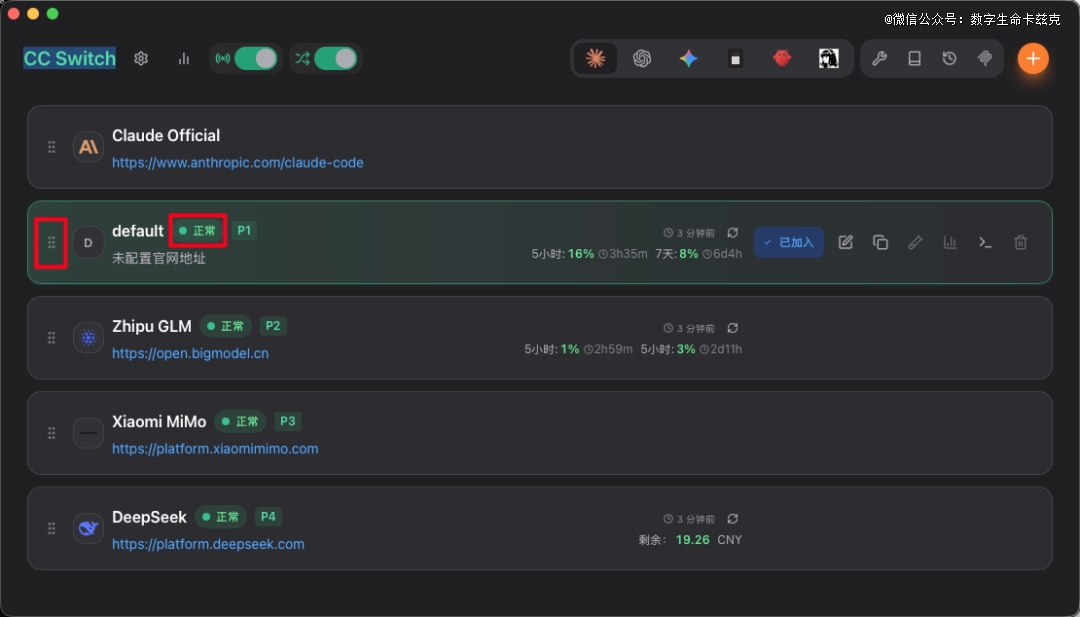Duplicate the default provider

tap(880, 242)
